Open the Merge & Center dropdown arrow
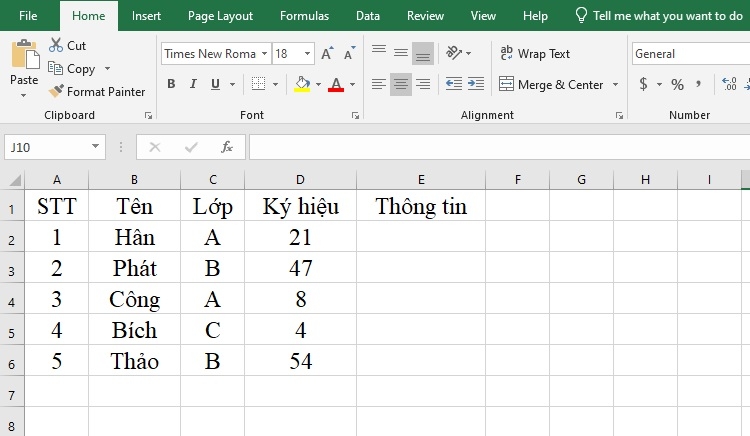Image resolution: width=750 pixels, height=436 pixels. (616, 85)
